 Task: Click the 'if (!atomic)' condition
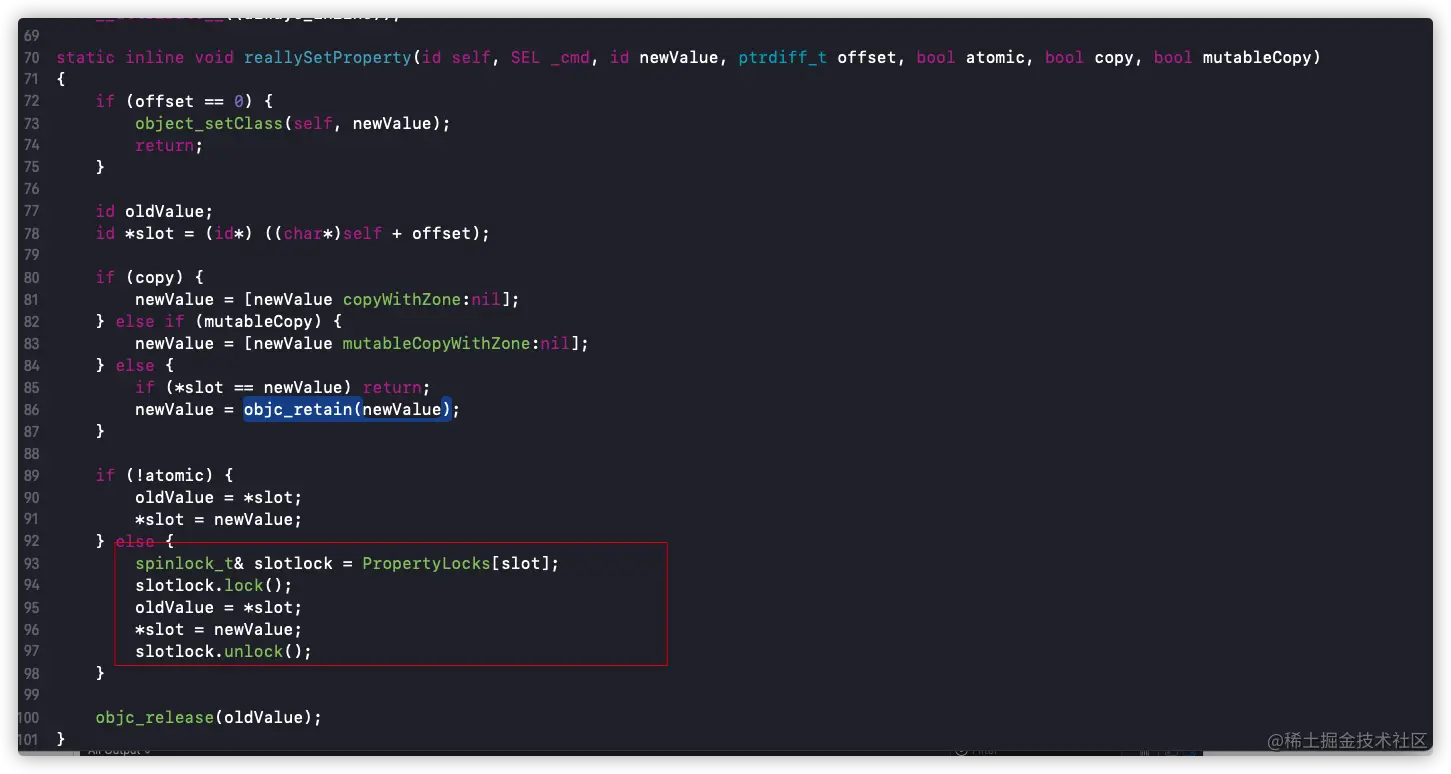click(x=155, y=475)
